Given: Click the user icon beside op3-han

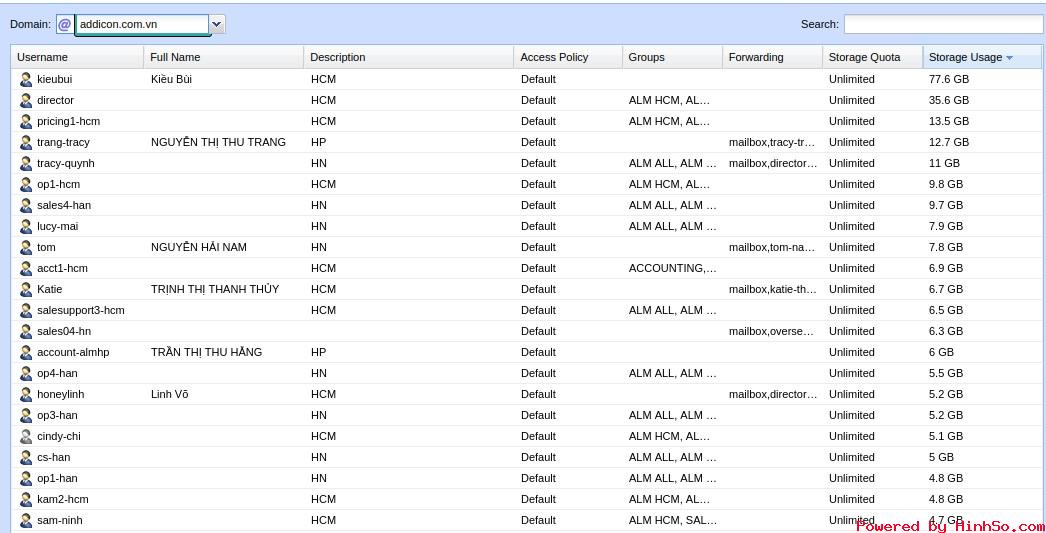Looking at the screenshot, I should (x=25, y=416).
